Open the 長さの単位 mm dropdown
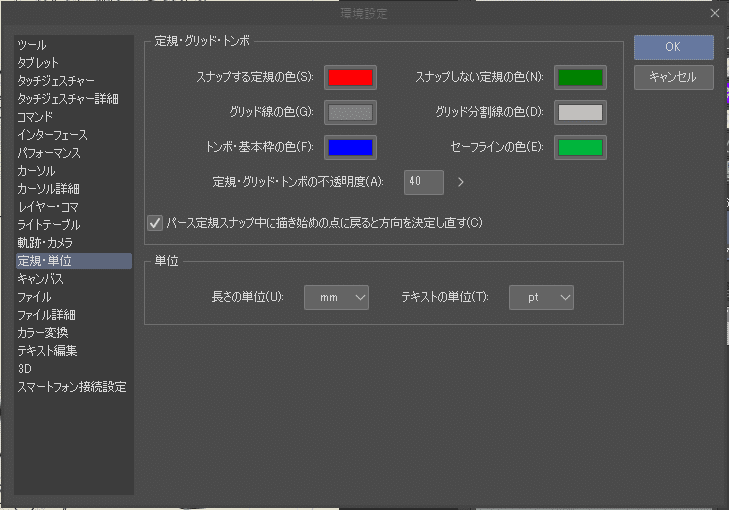Screen dimensions: 729x510 pos(337,298)
